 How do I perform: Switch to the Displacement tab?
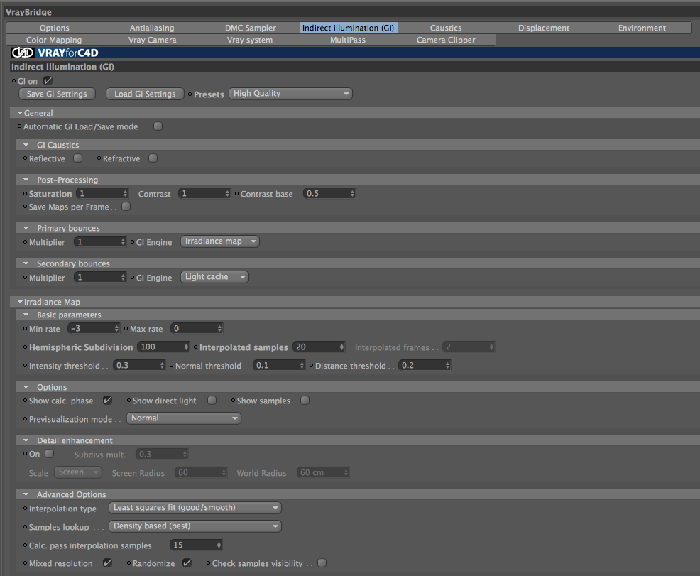coord(544,28)
